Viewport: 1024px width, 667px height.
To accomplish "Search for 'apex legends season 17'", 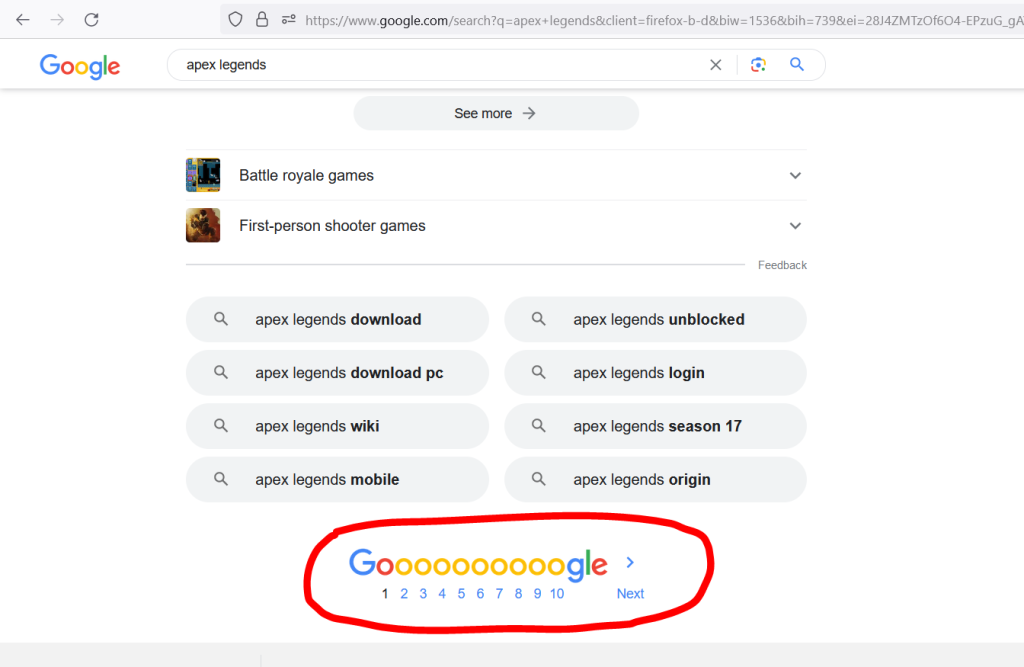I will click(x=655, y=426).
